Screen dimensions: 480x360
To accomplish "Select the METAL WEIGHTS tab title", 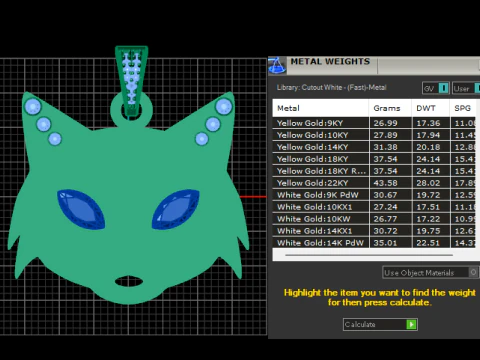I will [330, 61].
